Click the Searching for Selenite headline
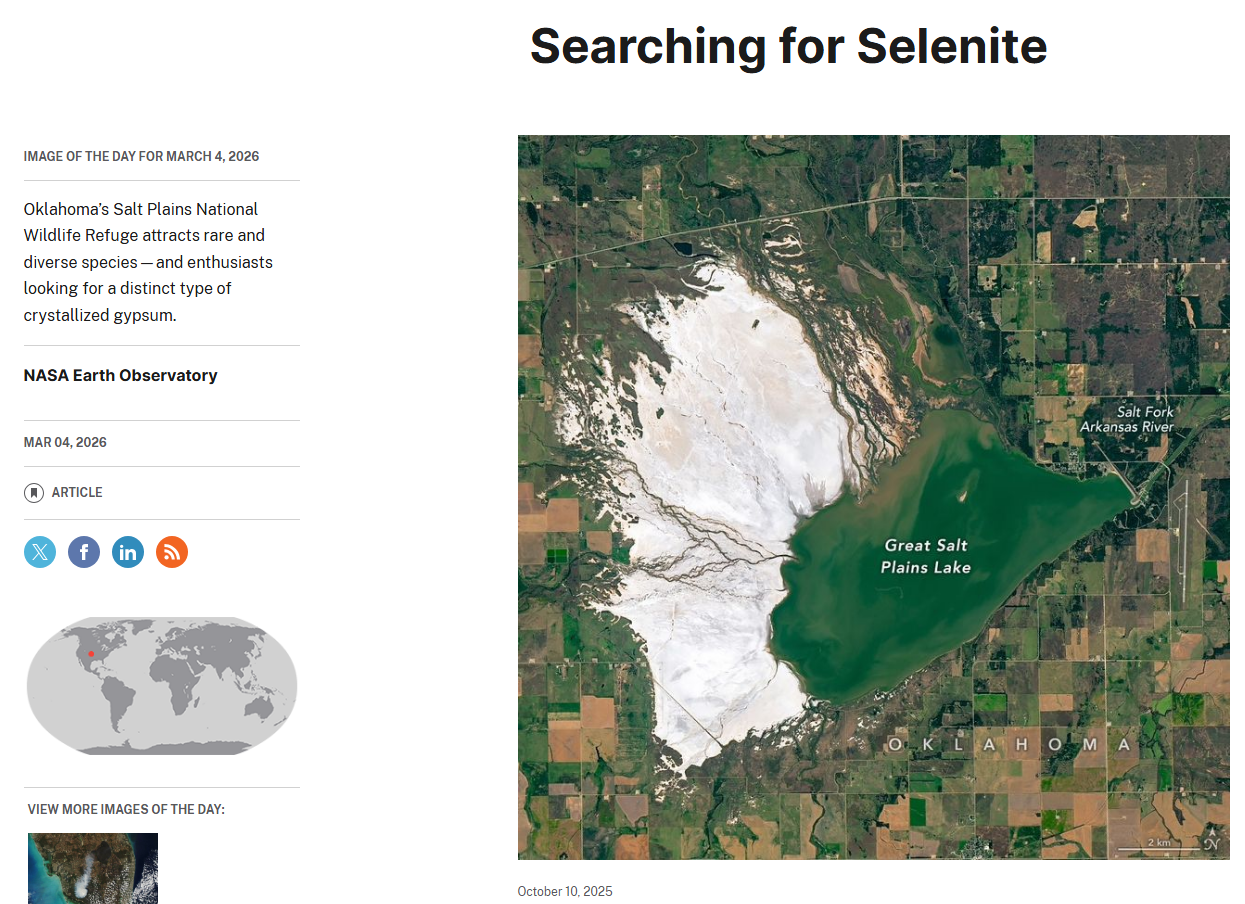The width and height of the screenshot is (1245, 904). 788,46
